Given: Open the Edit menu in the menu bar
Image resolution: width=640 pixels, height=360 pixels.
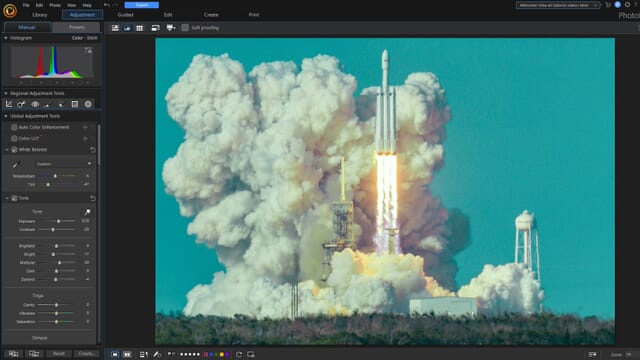Looking at the screenshot, I should [x=39, y=5].
